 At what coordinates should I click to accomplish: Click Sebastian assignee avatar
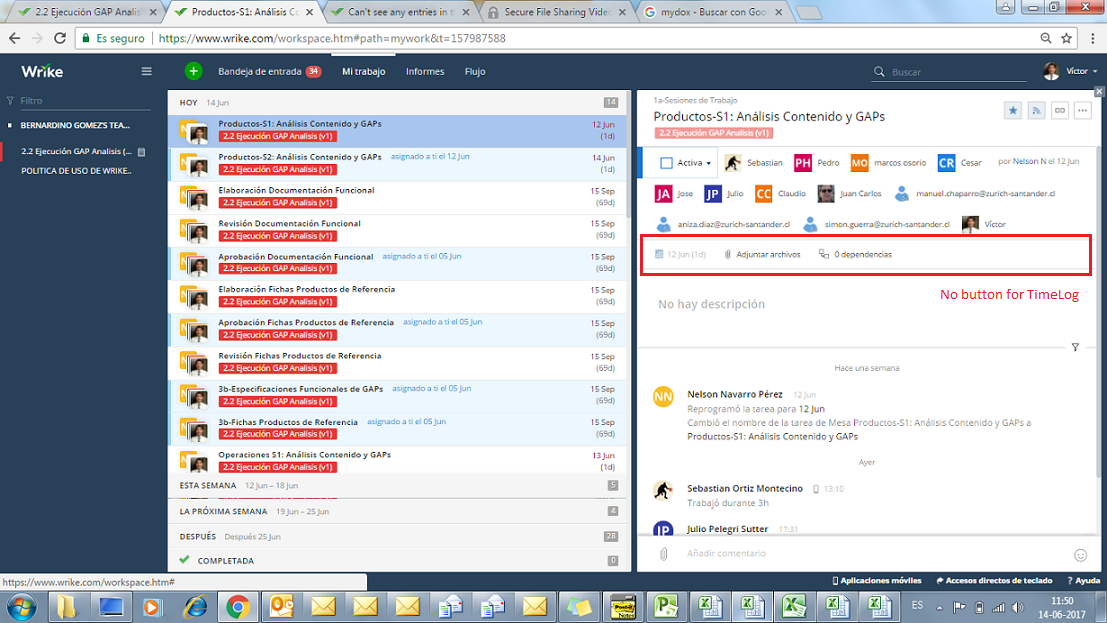[733, 162]
